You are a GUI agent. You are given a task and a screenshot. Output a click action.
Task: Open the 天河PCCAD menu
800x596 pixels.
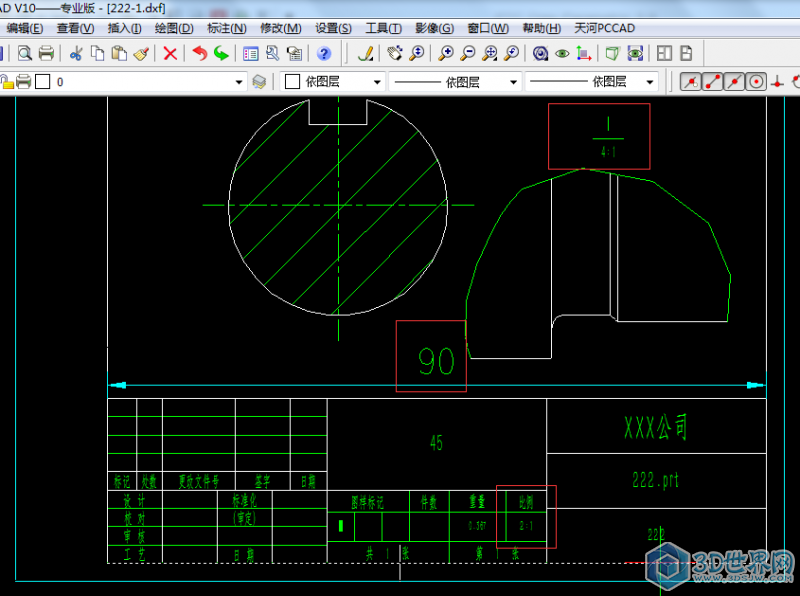pos(605,28)
